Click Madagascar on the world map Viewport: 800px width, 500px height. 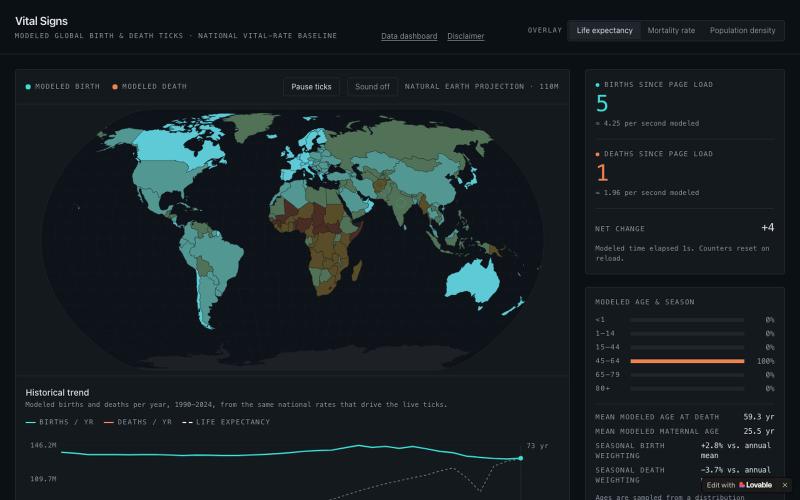(357, 270)
